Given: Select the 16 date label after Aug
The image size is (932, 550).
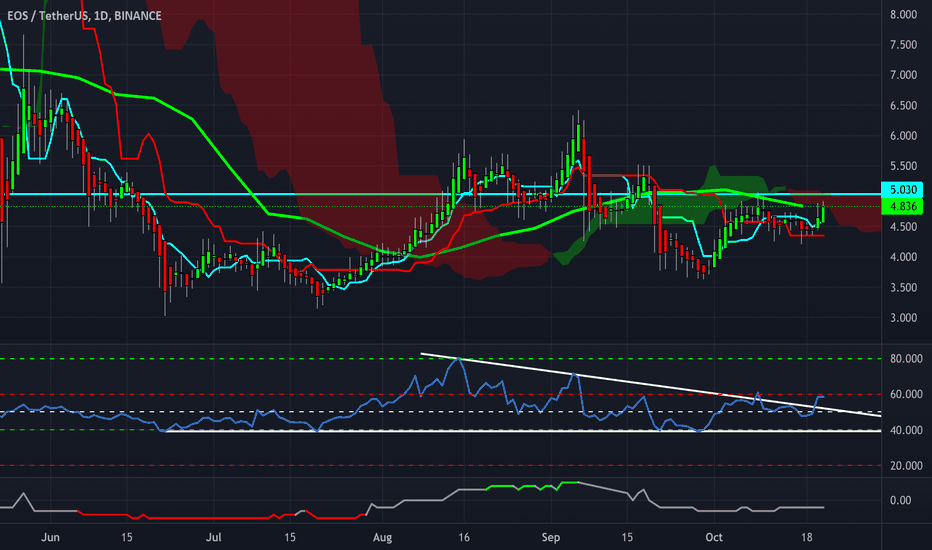Looking at the screenshot, I should (x=464, y=538).
